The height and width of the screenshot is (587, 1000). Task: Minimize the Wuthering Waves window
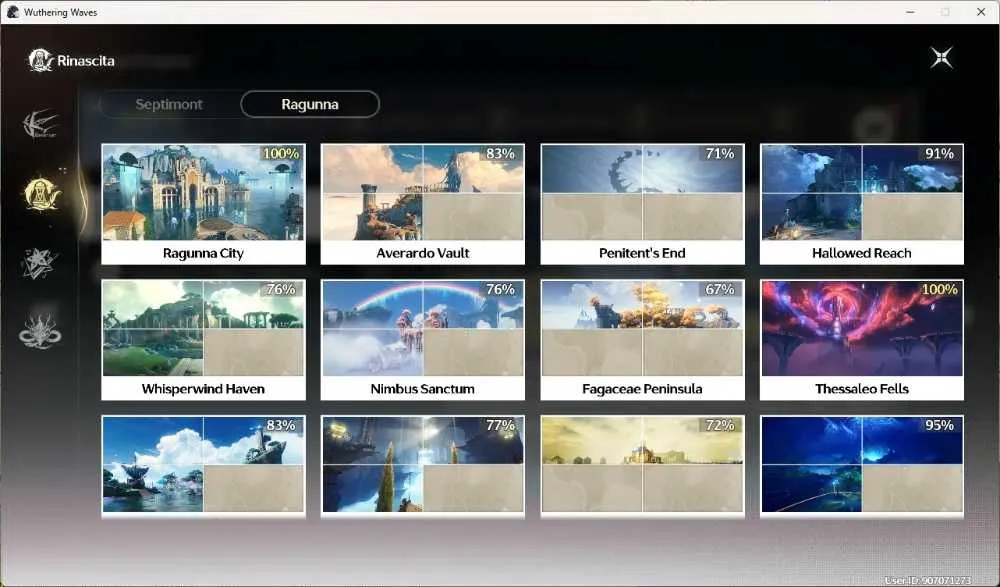click(911, 12)
